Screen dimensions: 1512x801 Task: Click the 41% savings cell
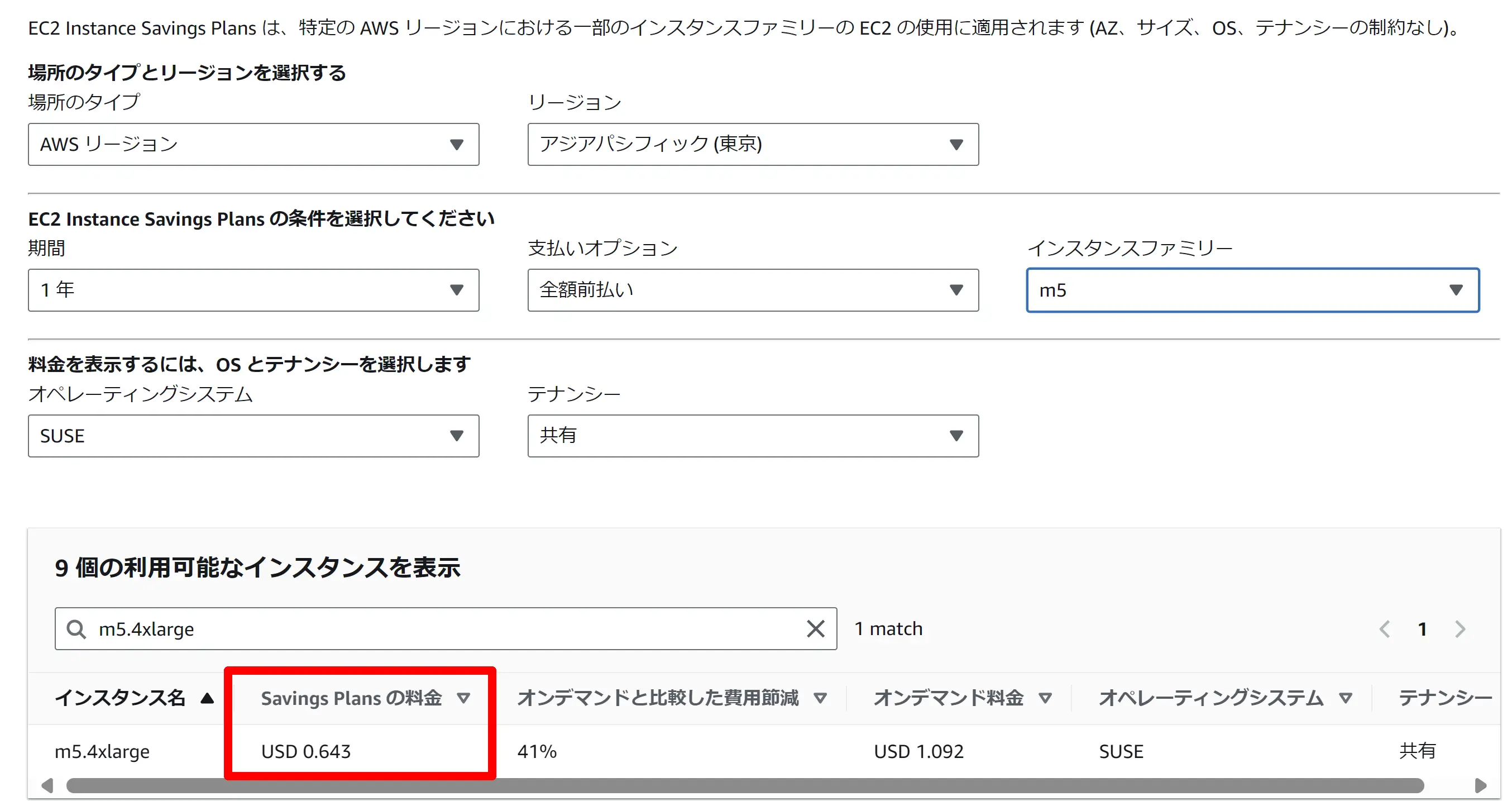coord(537,751)
